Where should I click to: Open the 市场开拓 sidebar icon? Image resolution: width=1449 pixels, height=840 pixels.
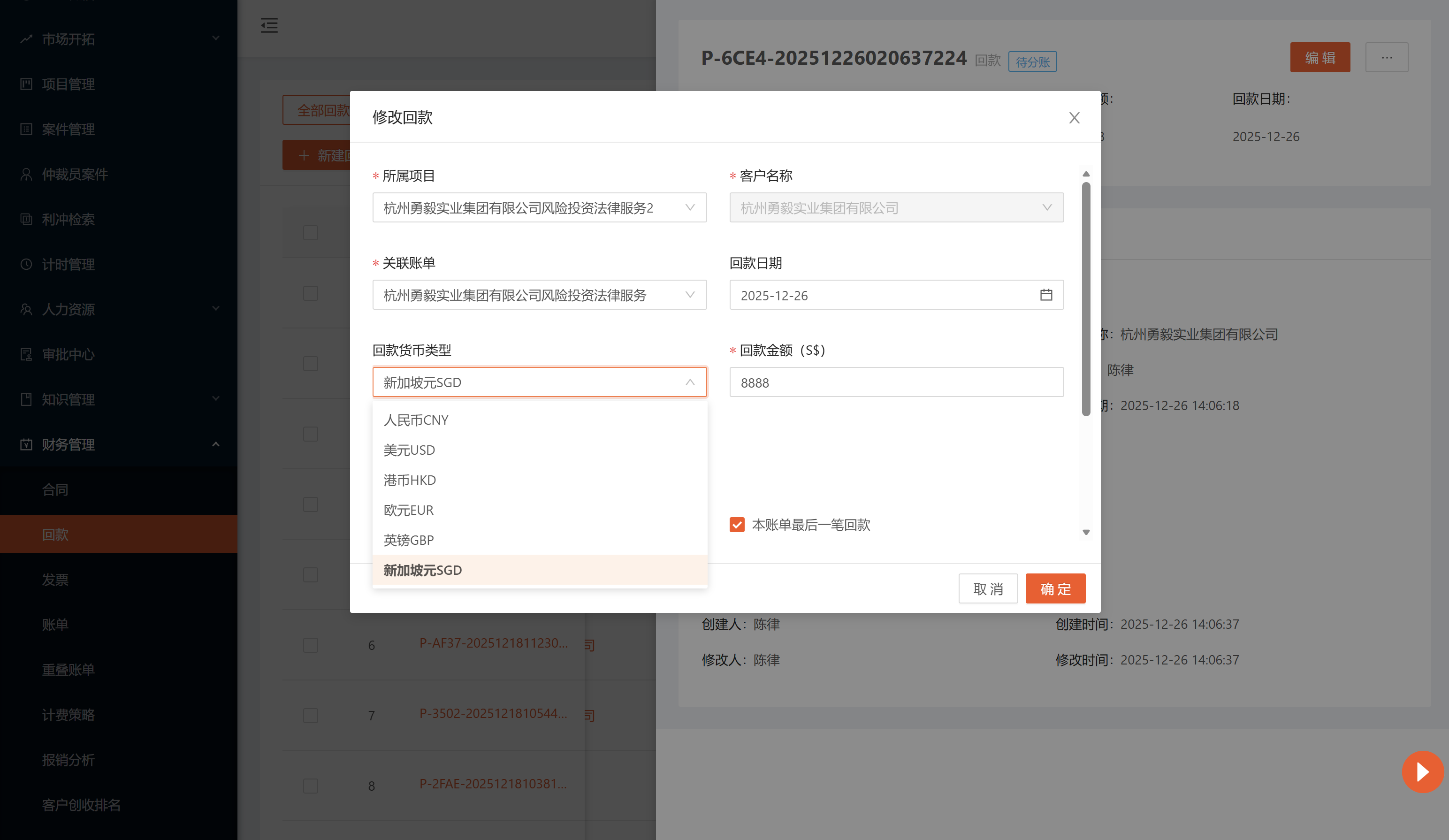click(x=26, y=38)
